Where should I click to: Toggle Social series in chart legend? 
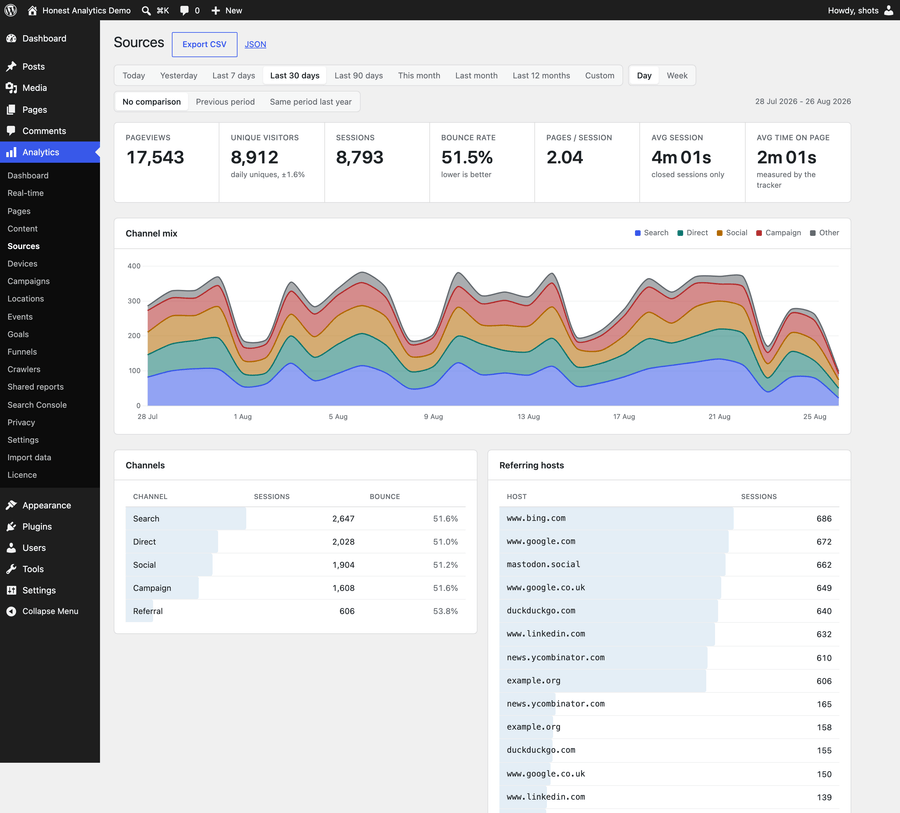coord(732,233)
